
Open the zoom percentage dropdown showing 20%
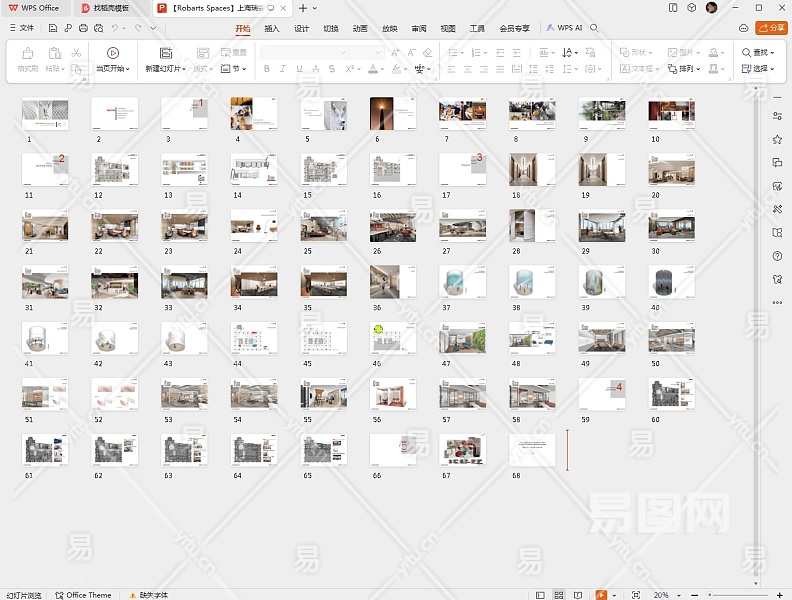click(x=665, y=595)
